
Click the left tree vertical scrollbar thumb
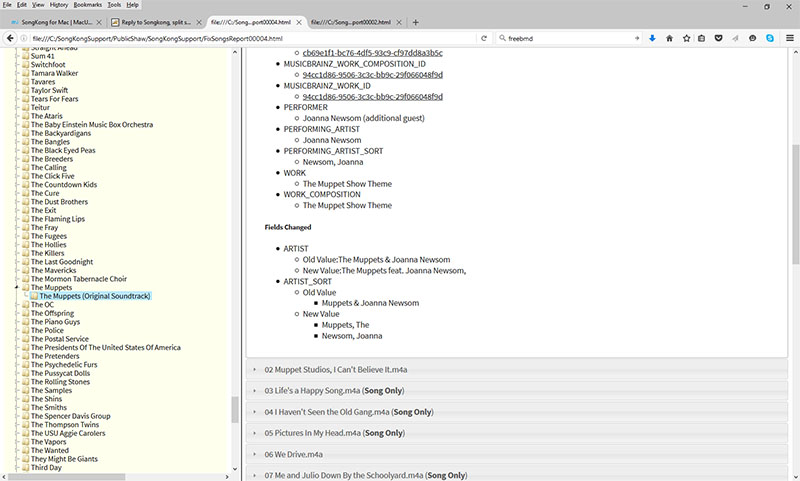(235, 410)
